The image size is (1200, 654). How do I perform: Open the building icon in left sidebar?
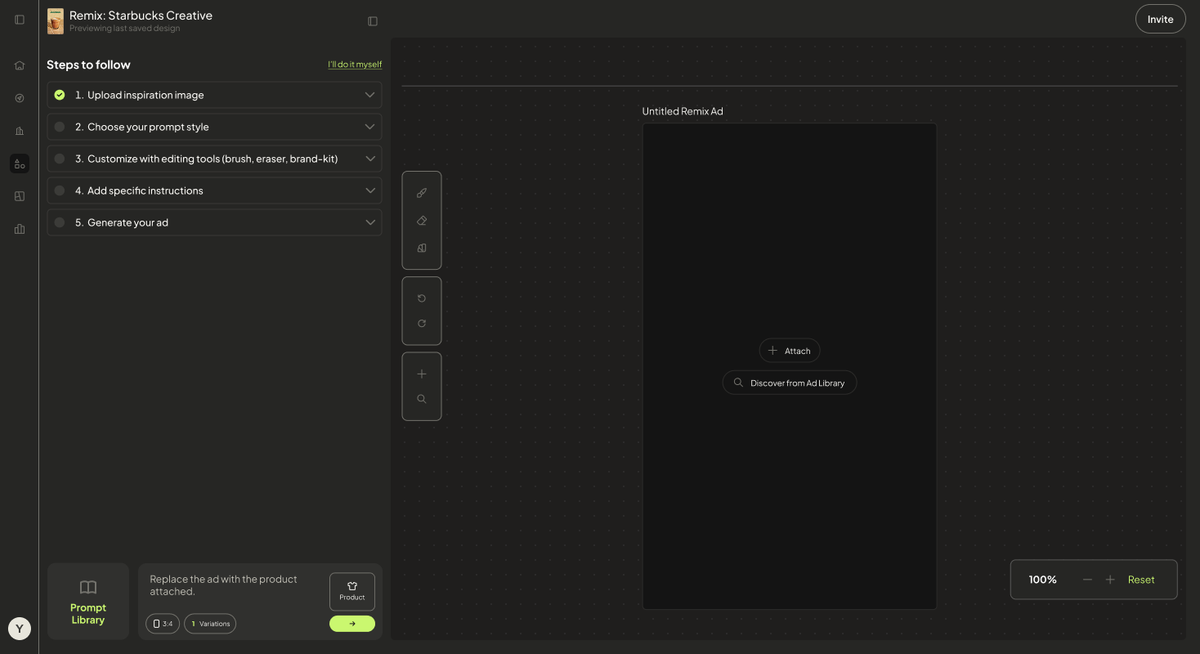[x=19, y=131]
